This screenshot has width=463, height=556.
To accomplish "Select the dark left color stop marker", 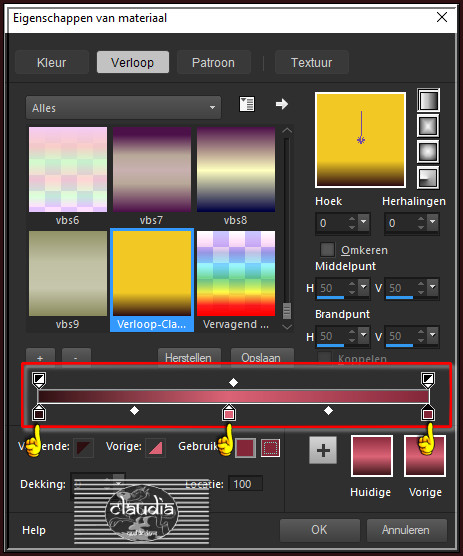I will click(x=39, y=413).
